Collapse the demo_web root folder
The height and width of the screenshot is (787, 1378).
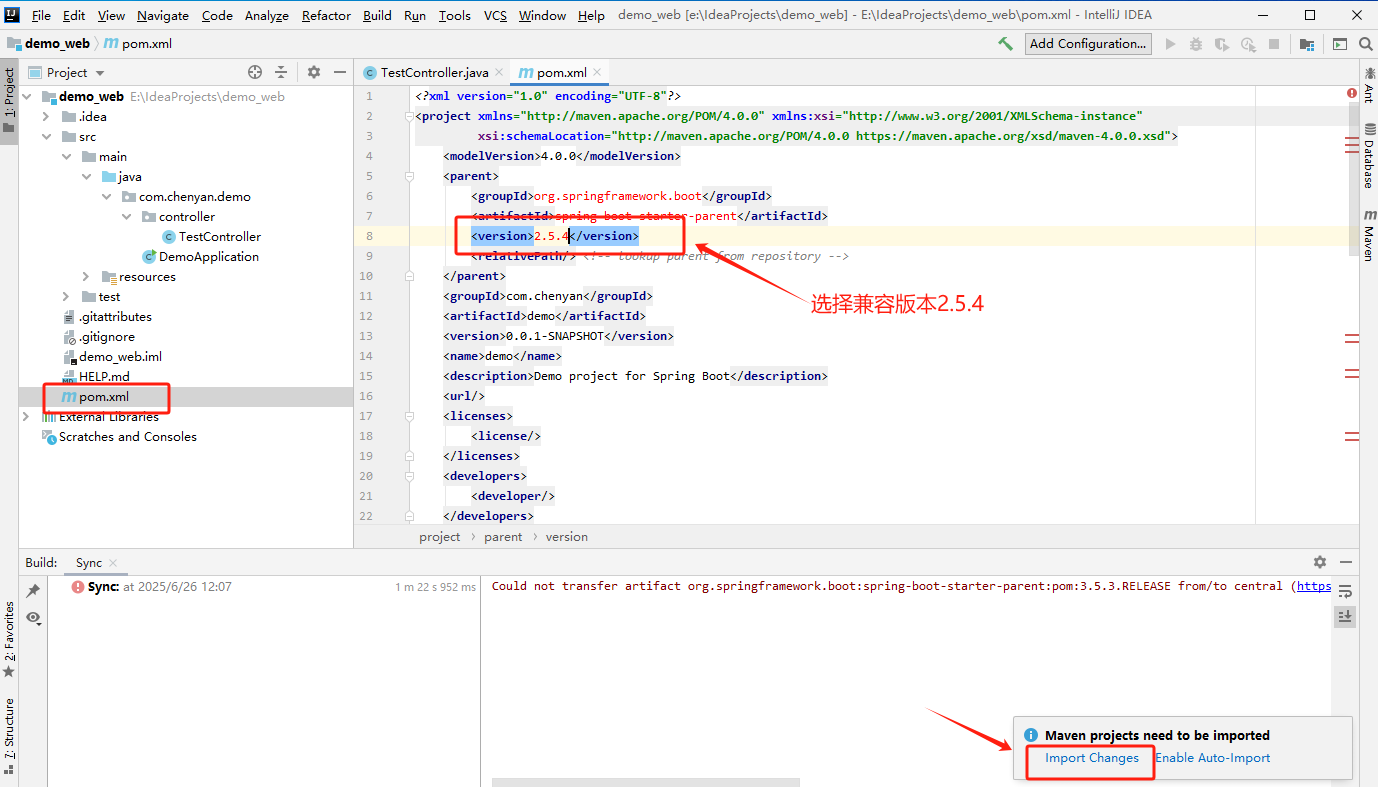pos(27,97)
